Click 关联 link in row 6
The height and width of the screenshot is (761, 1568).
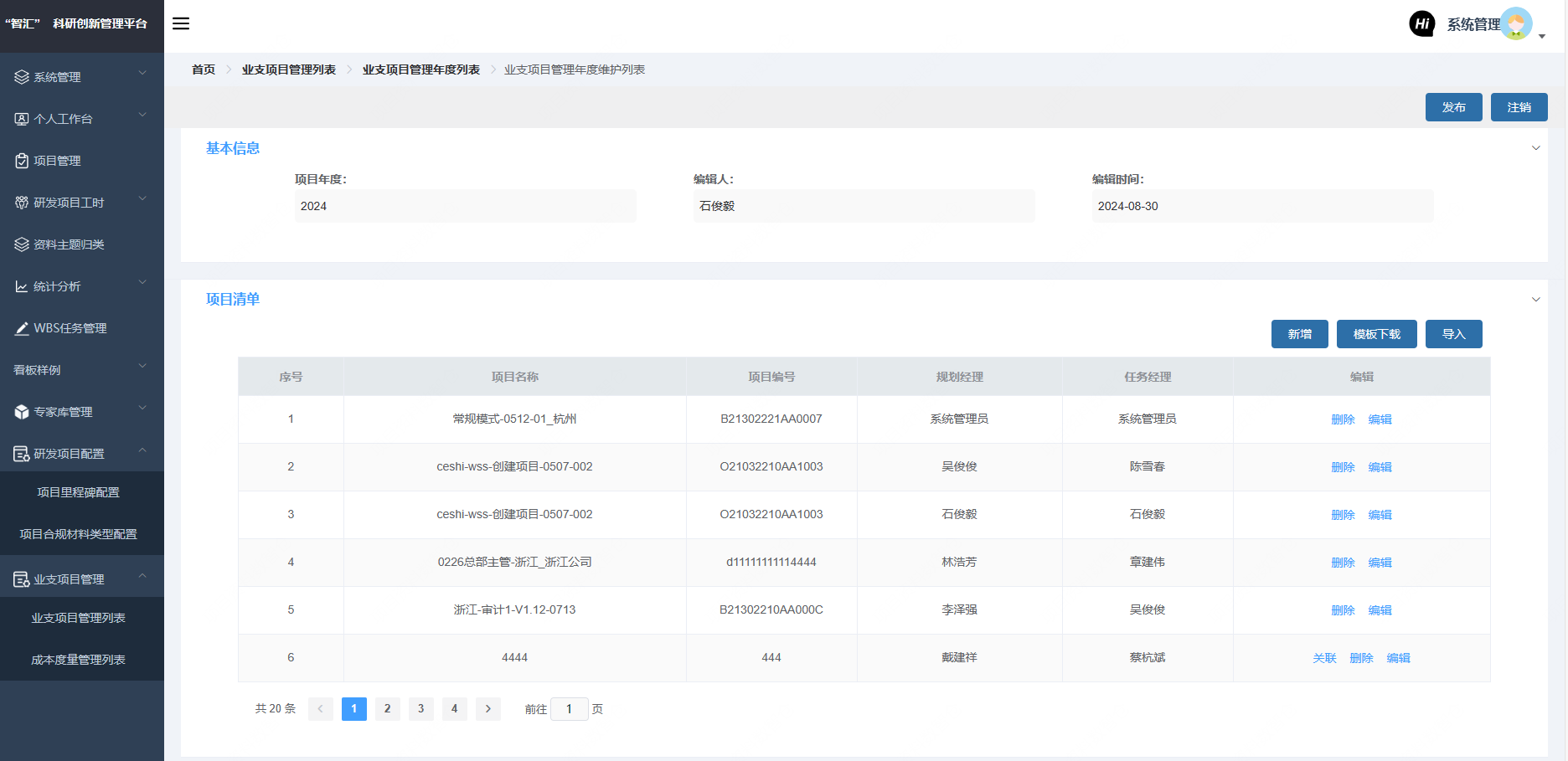pyautogui.click(x=1324, y=658)
